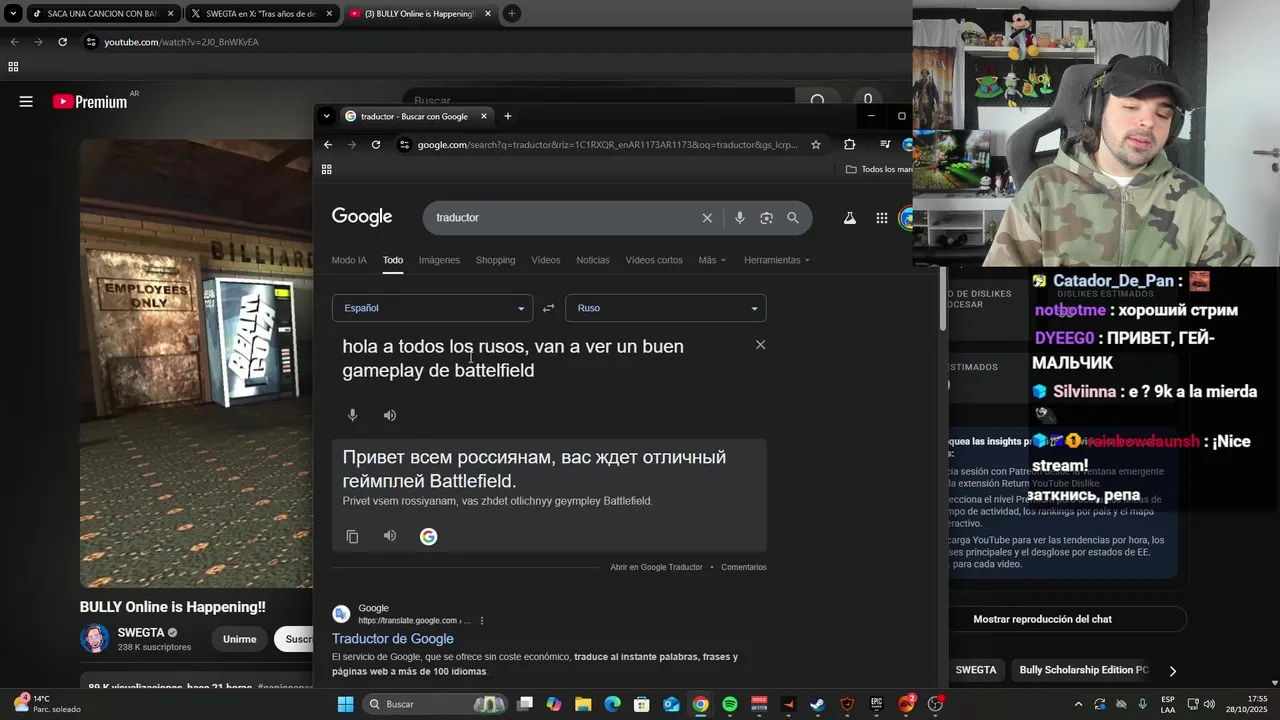Copy the Russian translation
1280x720 pixels.
352,537
